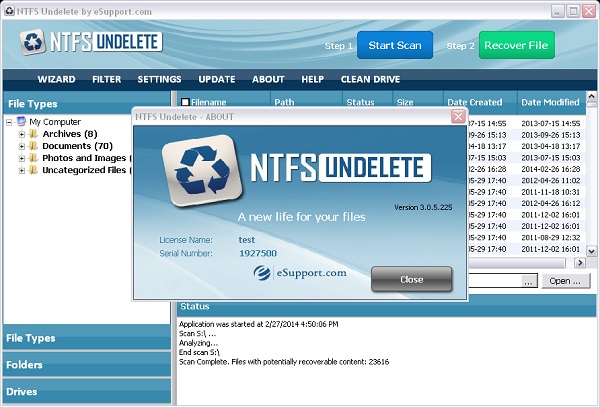This screenshot has height=408, width=600.
Task: Close About dialog via red X
Action: 458,116
